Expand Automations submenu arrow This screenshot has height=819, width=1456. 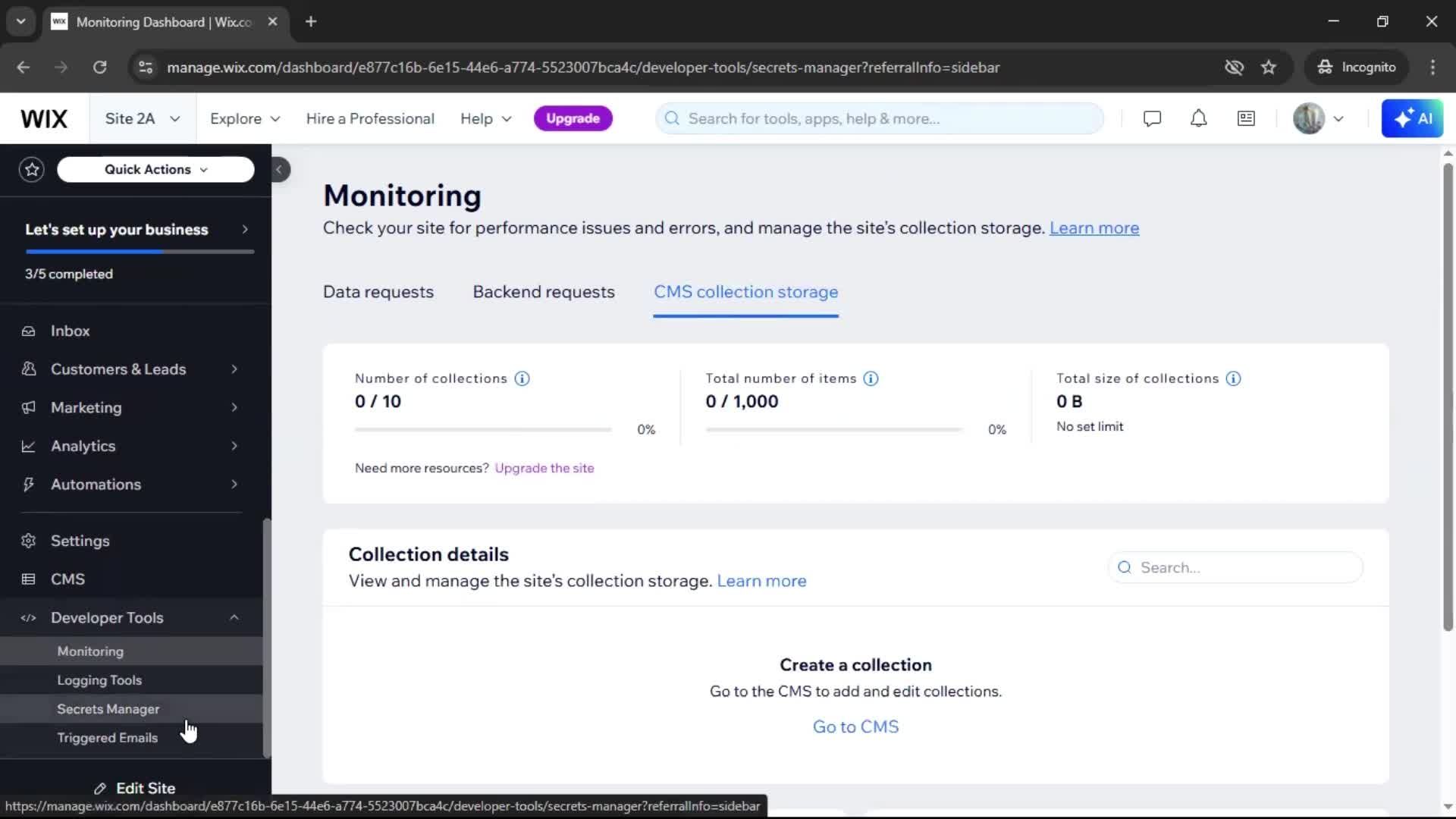click(x=234, y=485)
